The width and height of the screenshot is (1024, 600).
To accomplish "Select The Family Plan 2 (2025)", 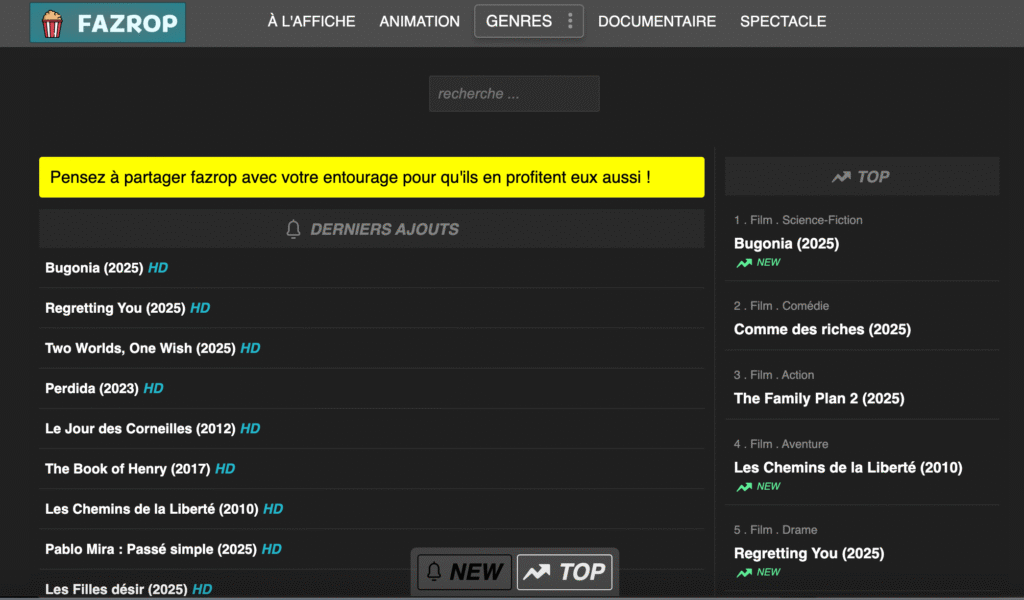I will [x=819, y=398].
